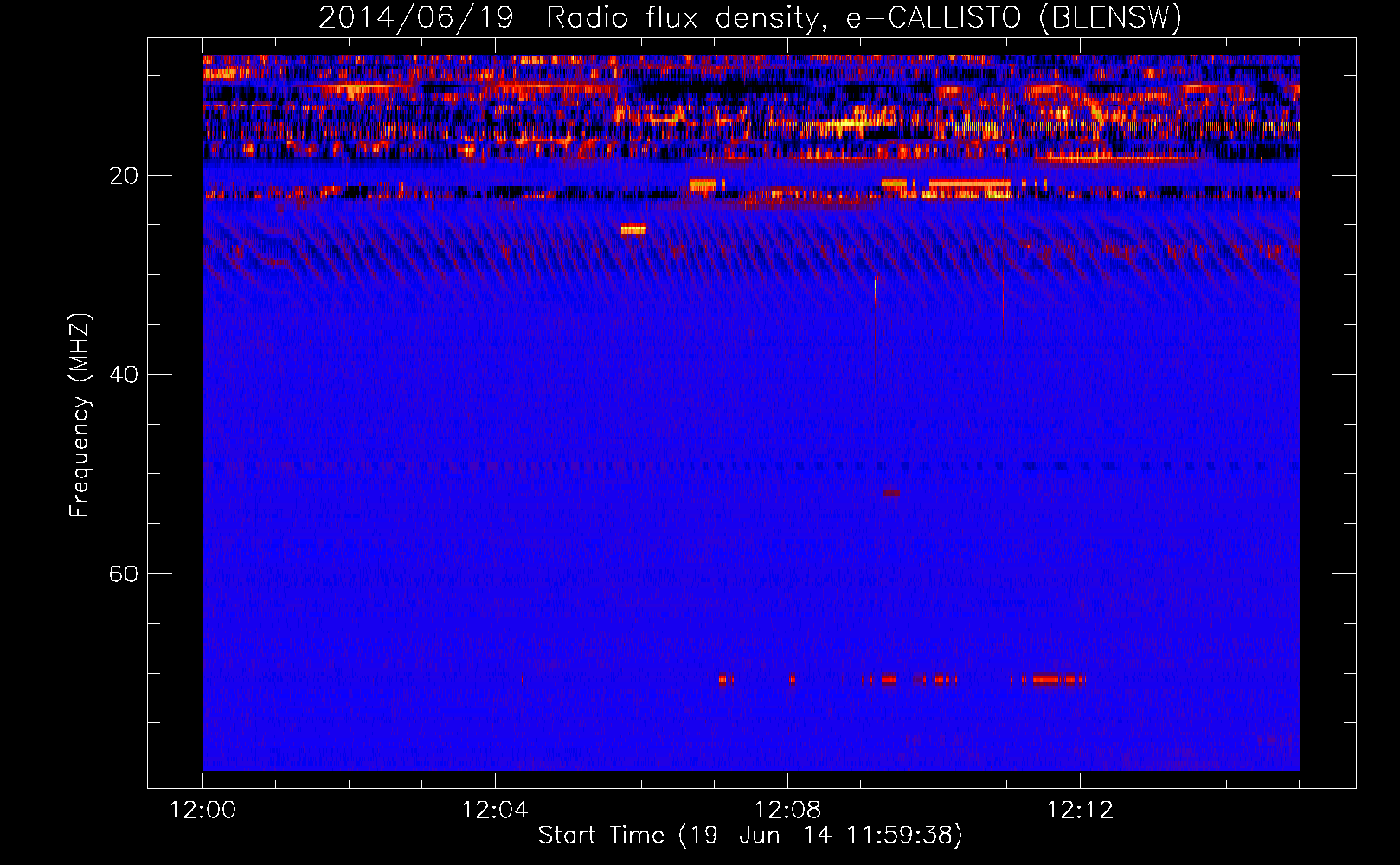Click the '60' frequency tick label
Viewport: 1400px width, 865px height.
click(x=123, y=573)
